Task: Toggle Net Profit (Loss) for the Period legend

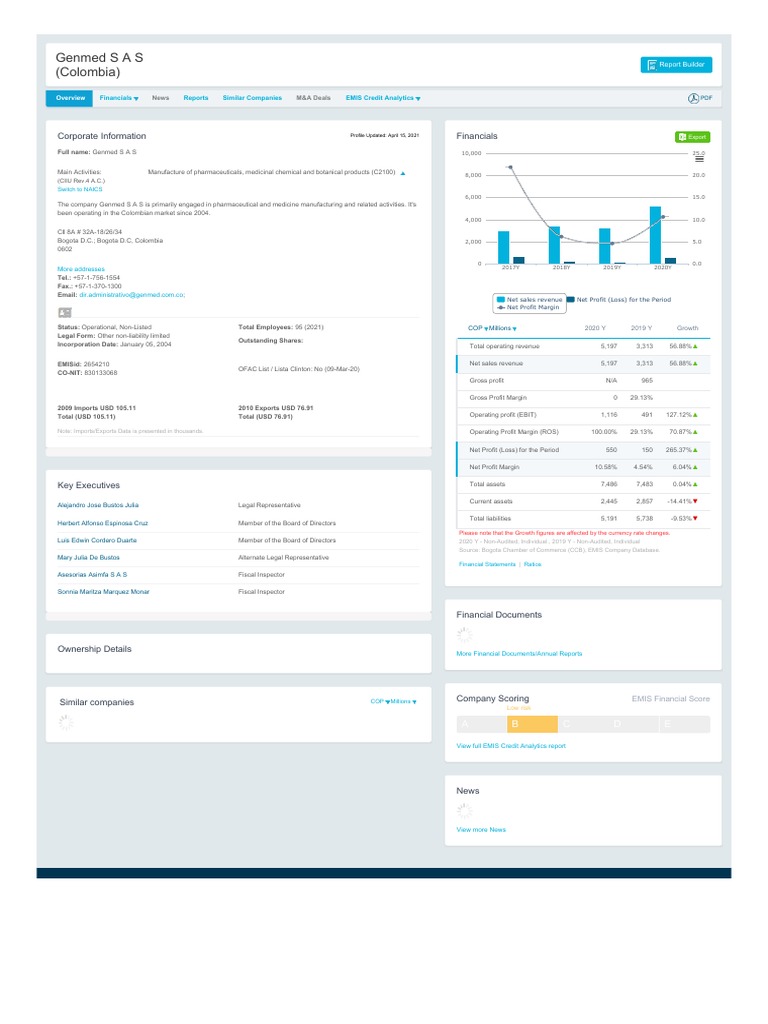Action: (x=619, y=300)
